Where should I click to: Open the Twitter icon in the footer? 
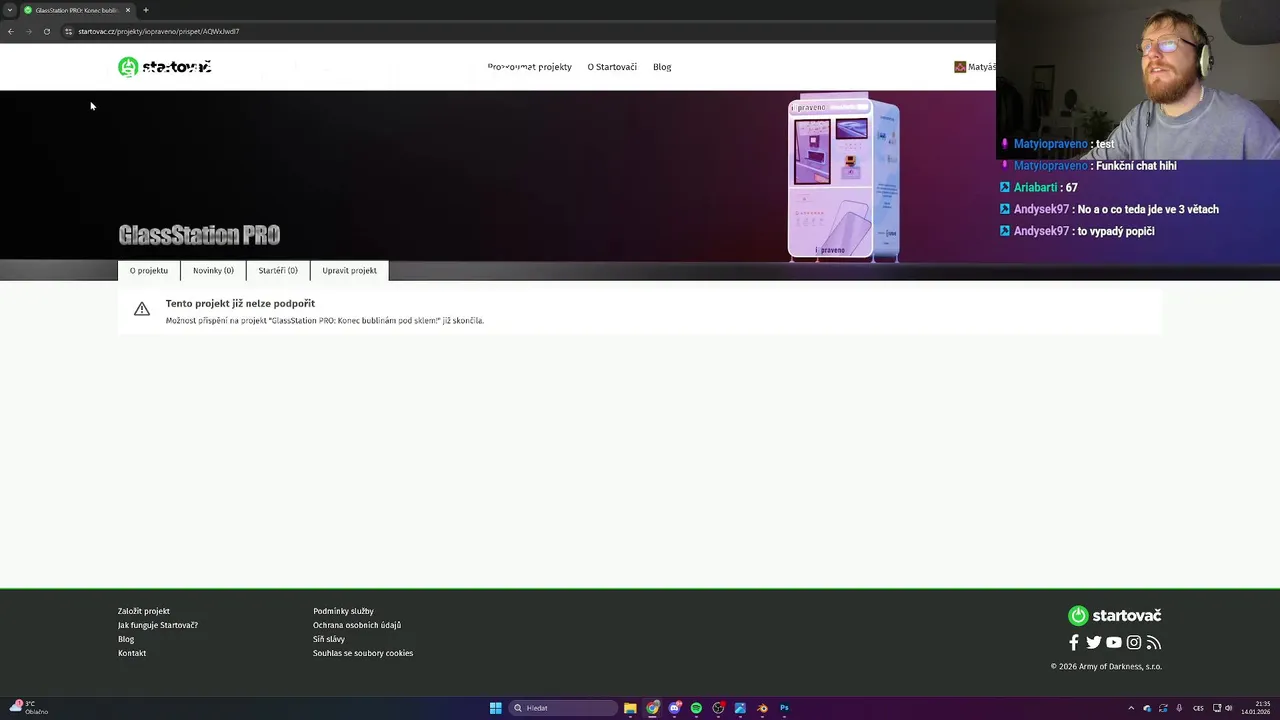point(1094,643)
